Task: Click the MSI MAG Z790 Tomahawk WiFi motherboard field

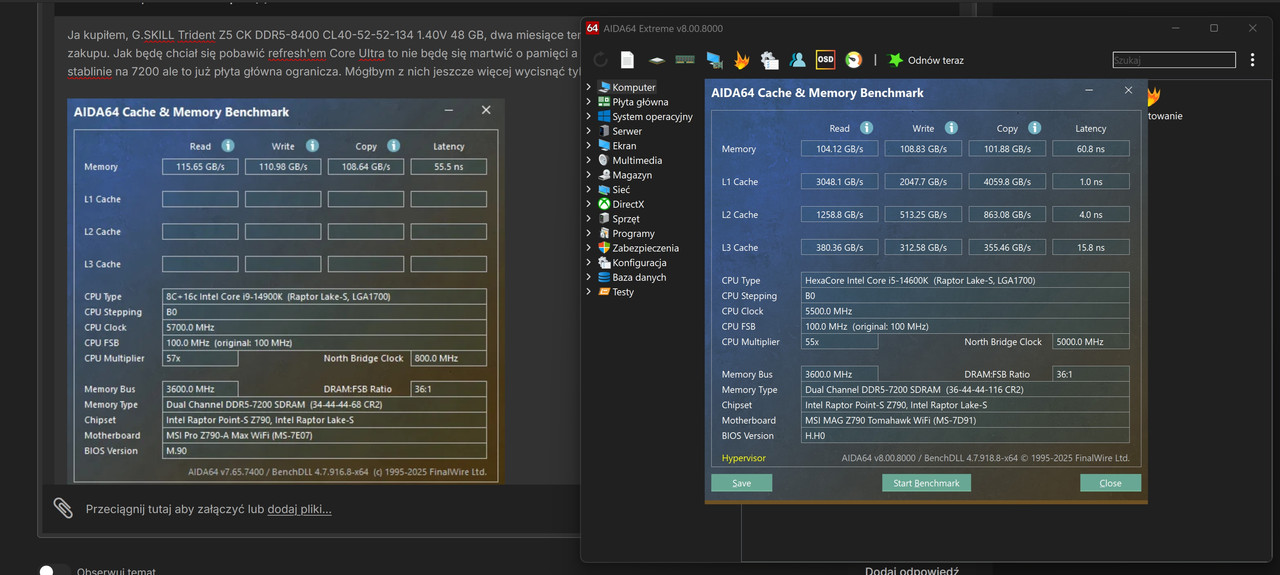Action: coord(965,421)
